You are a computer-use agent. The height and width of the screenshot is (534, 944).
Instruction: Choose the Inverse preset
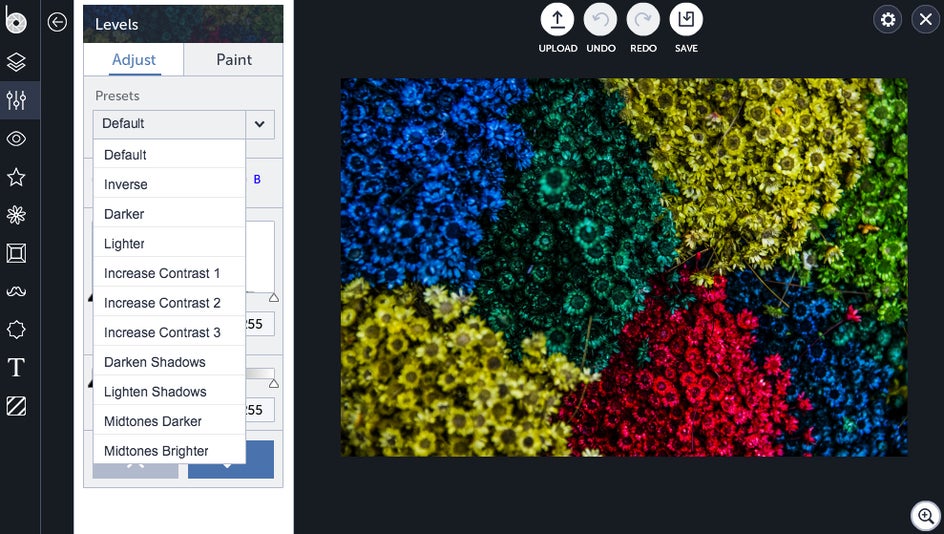pyautogui.click(x=169, y=184)
